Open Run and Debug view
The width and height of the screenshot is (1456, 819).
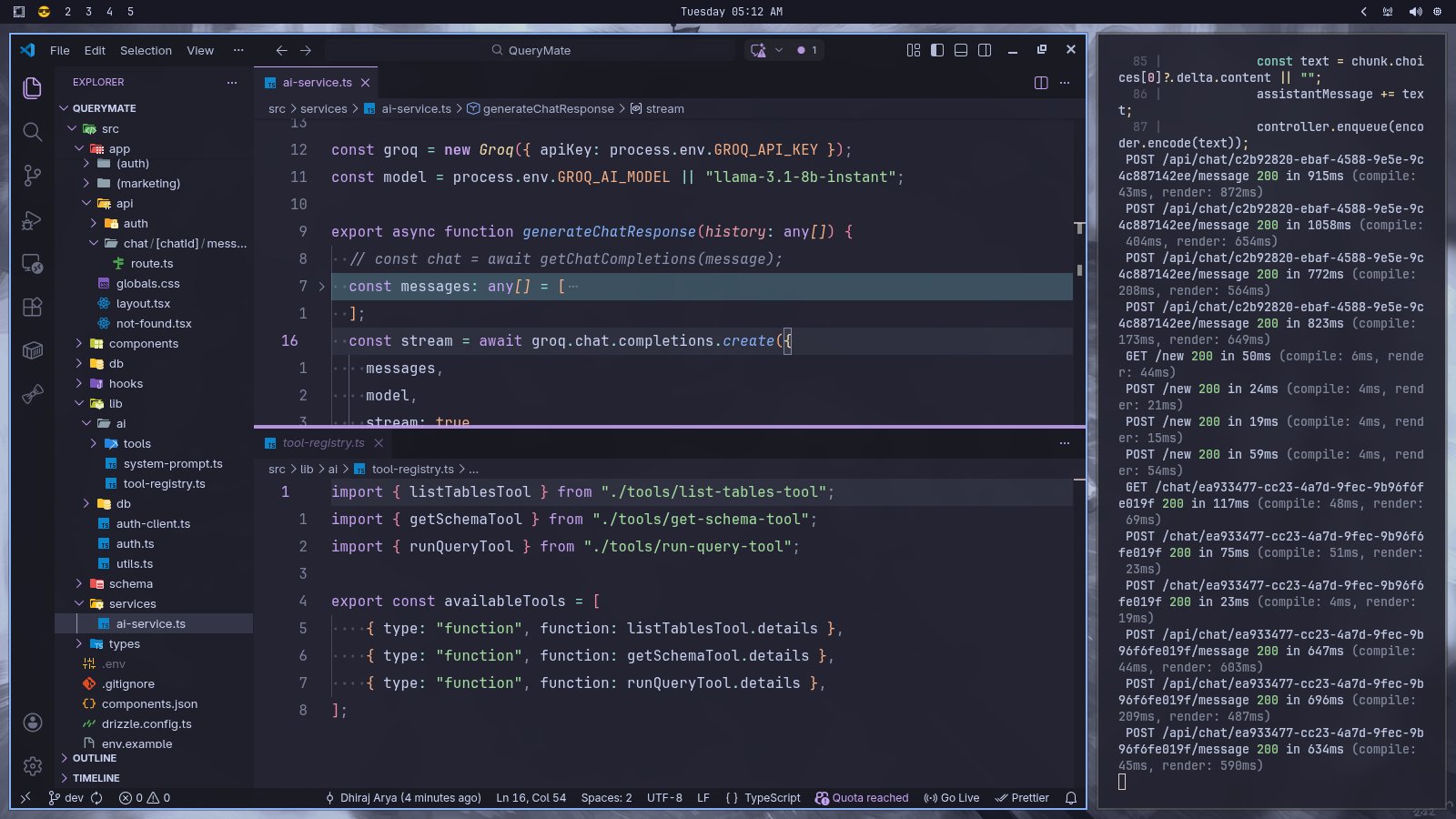[x=32, y=220]
